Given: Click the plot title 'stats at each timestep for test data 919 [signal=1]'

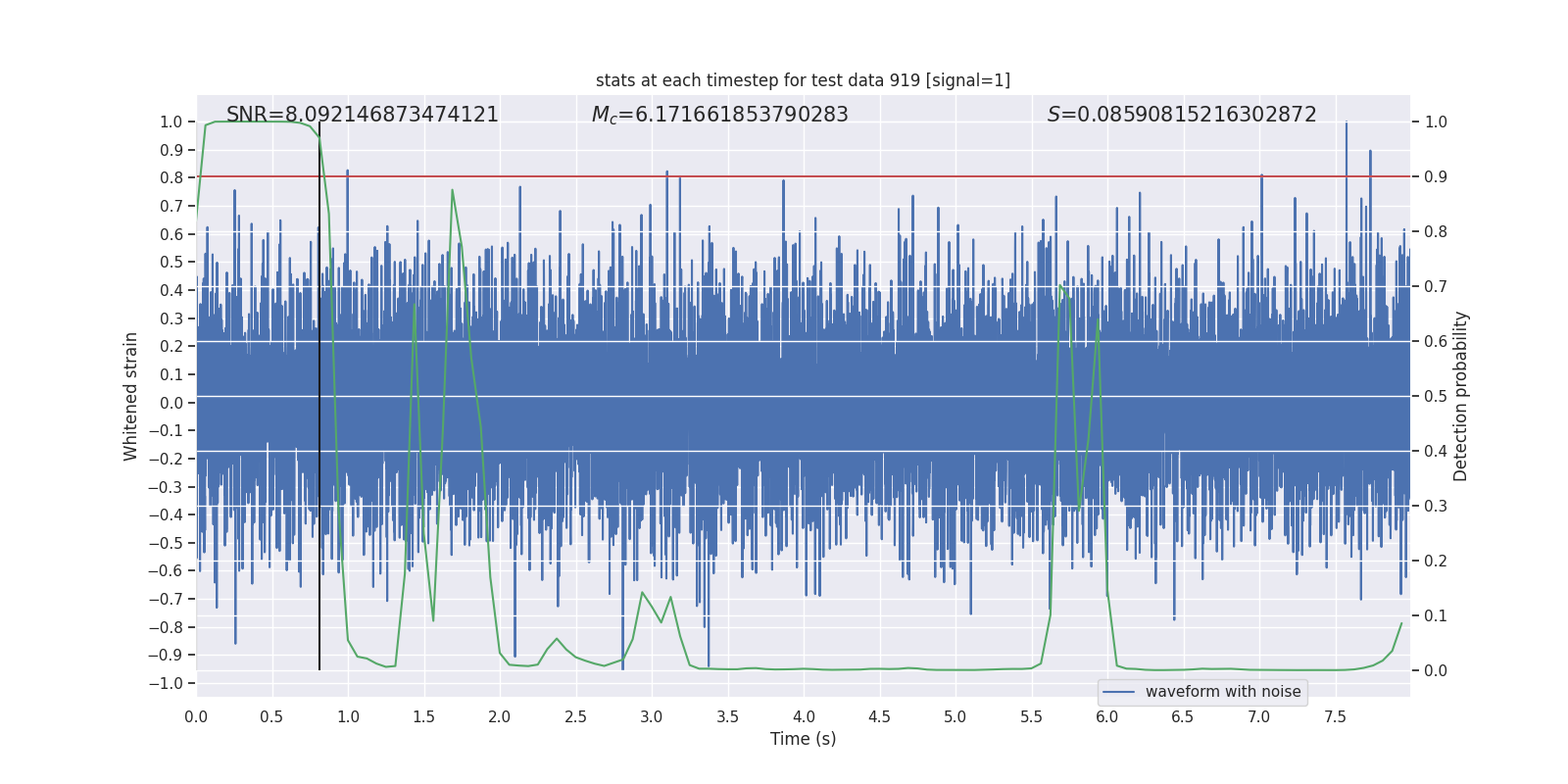Looking at the screenshot, I should click(803, 80).
